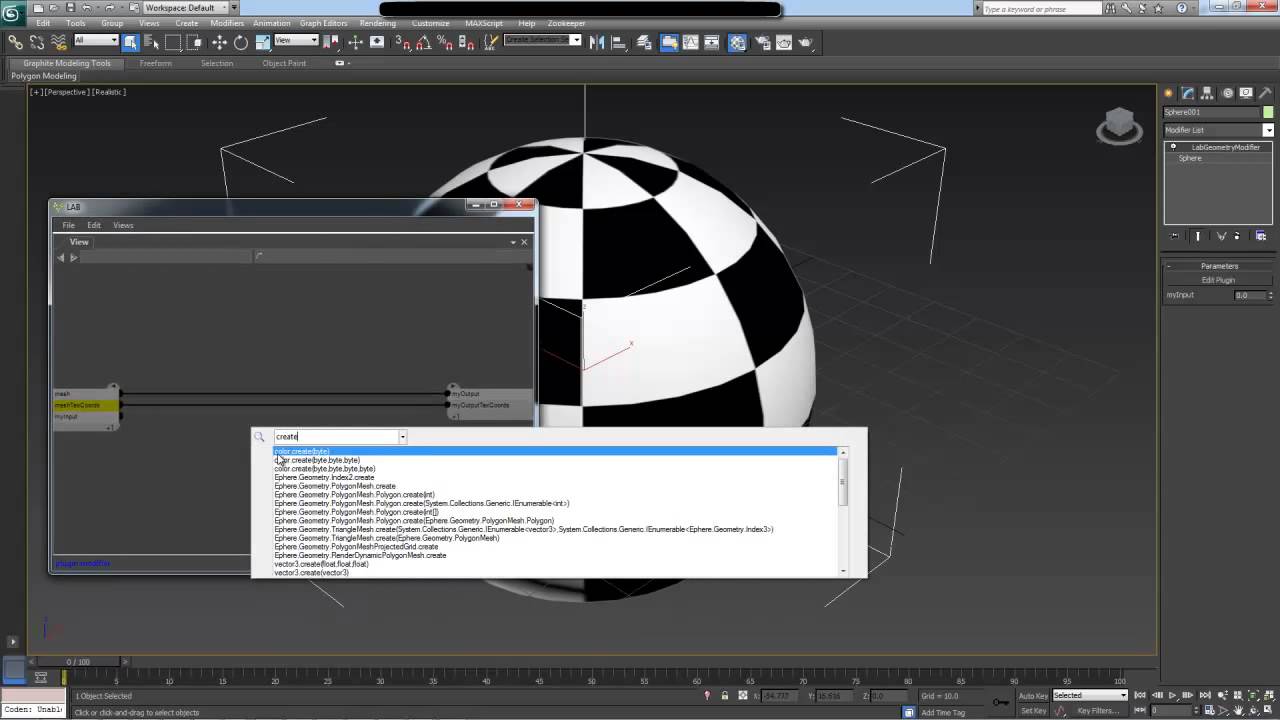Open the Curve Editor icon

pyautogui.click(x=691, y=42)
